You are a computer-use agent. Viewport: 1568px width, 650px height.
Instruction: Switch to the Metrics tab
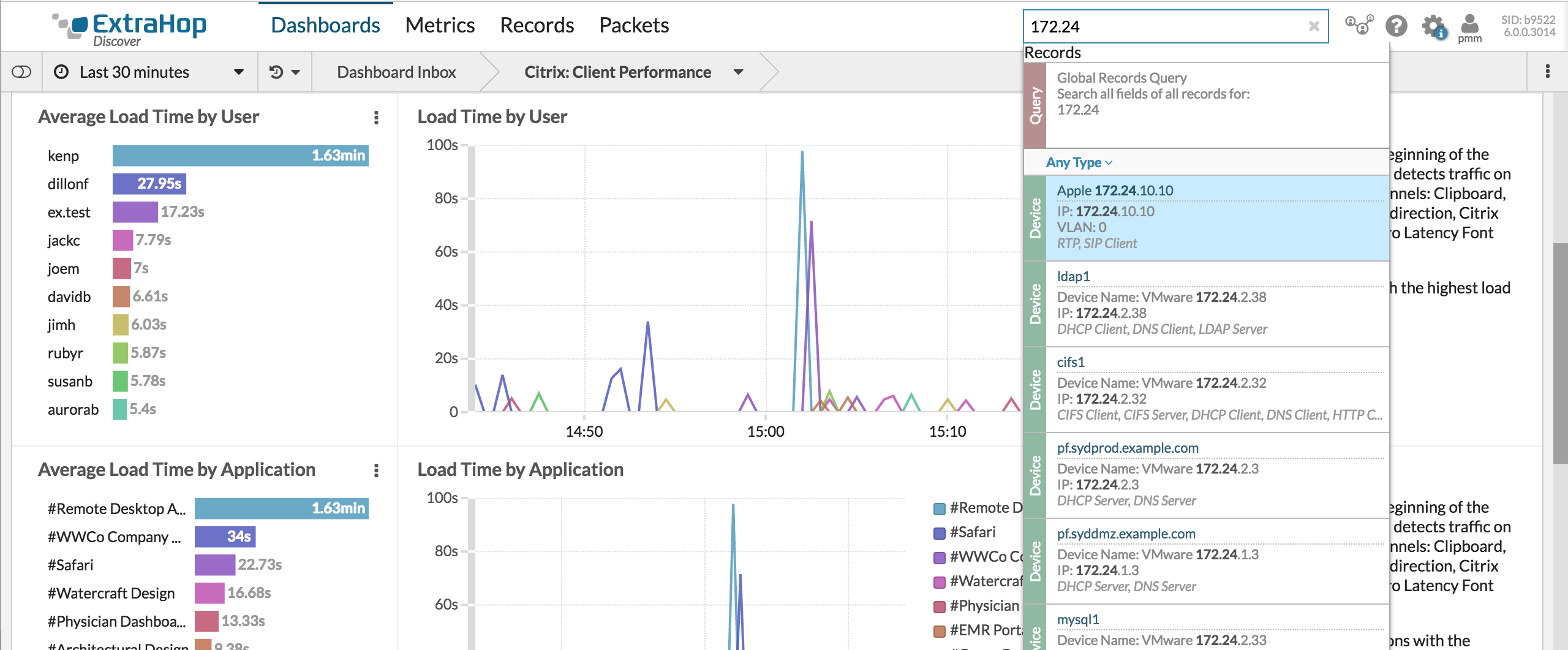[440, 25]
